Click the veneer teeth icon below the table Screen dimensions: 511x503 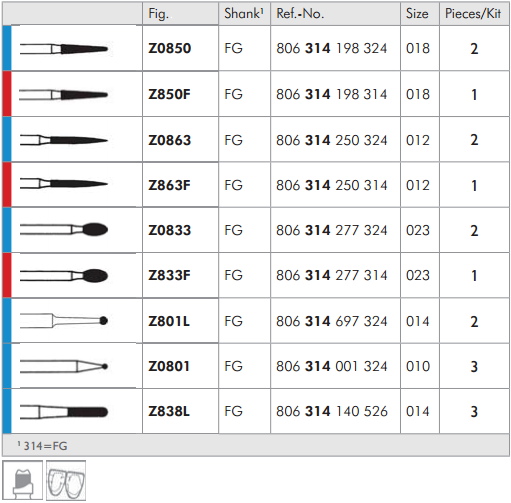[x=66, y=480]
